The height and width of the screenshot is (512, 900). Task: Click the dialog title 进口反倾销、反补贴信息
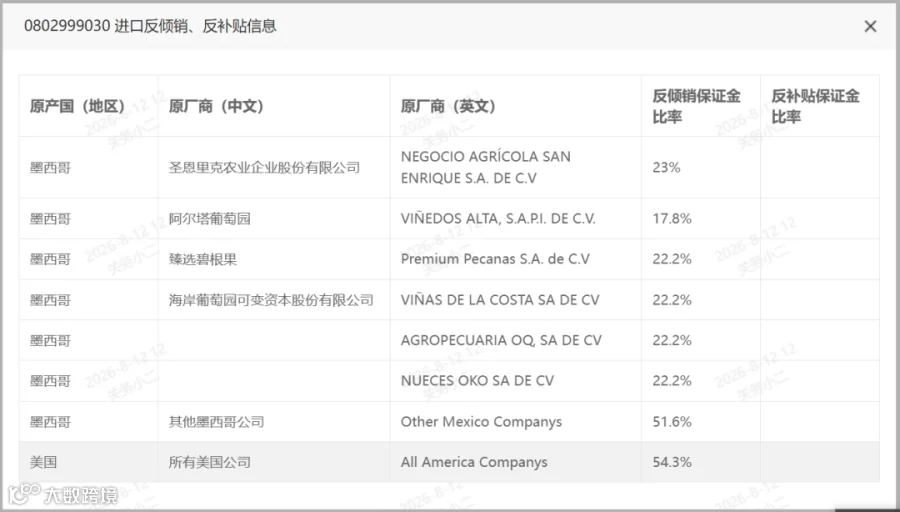click(195, 26)
